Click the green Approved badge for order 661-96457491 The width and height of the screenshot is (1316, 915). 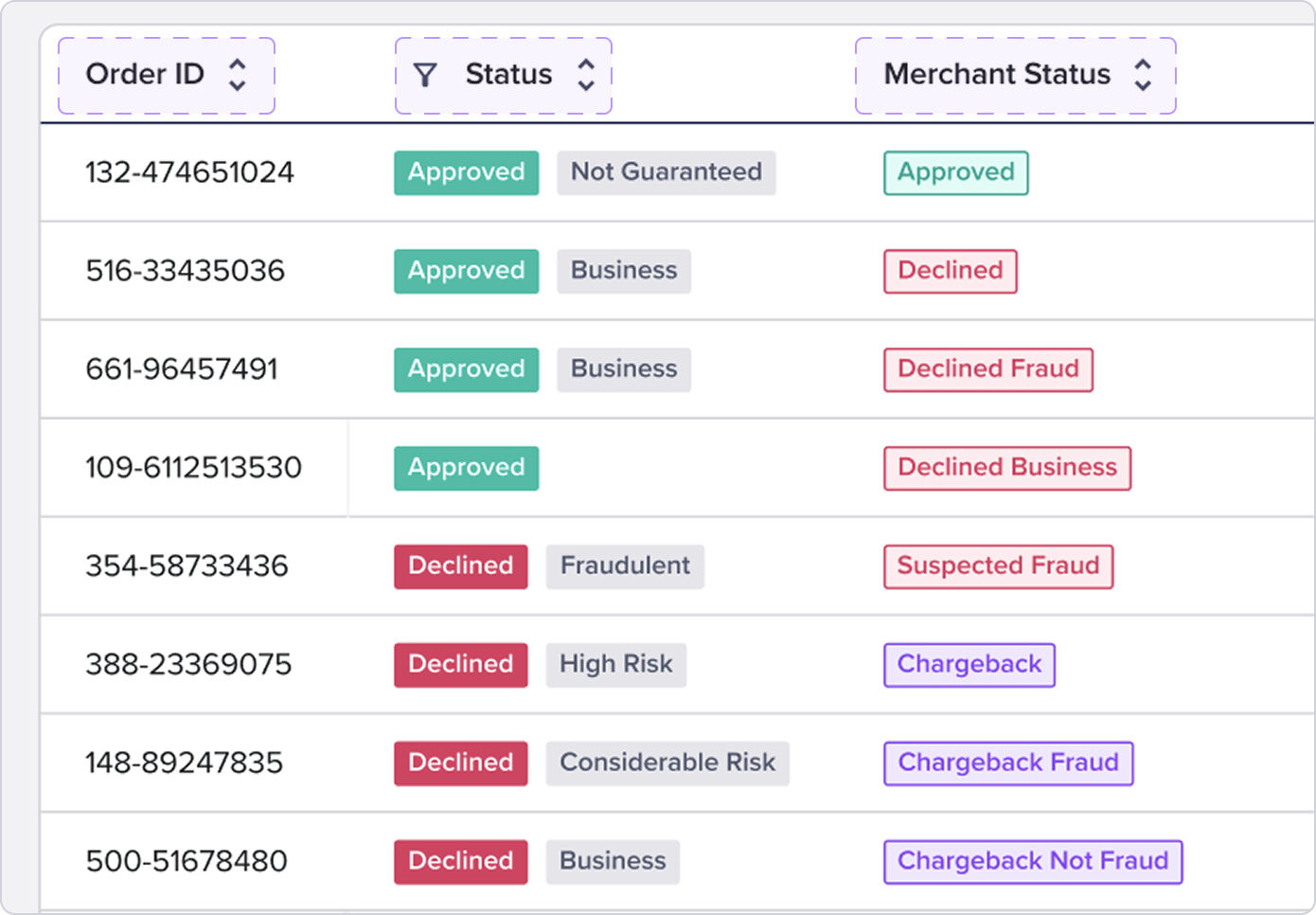tap(467, 369)
